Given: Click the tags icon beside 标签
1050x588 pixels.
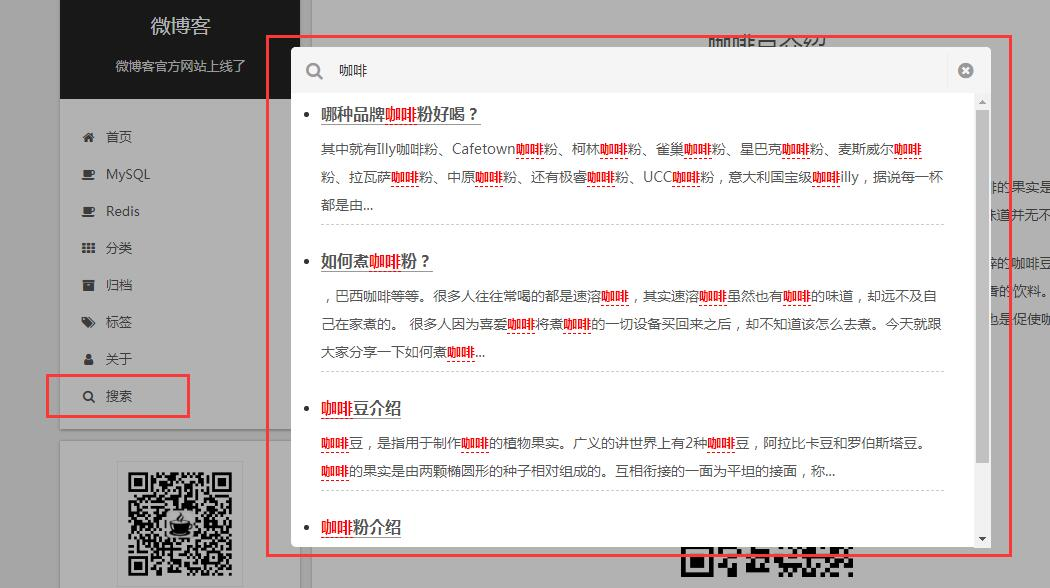Looking at the screenshot, I should click(x=88, y=322).
